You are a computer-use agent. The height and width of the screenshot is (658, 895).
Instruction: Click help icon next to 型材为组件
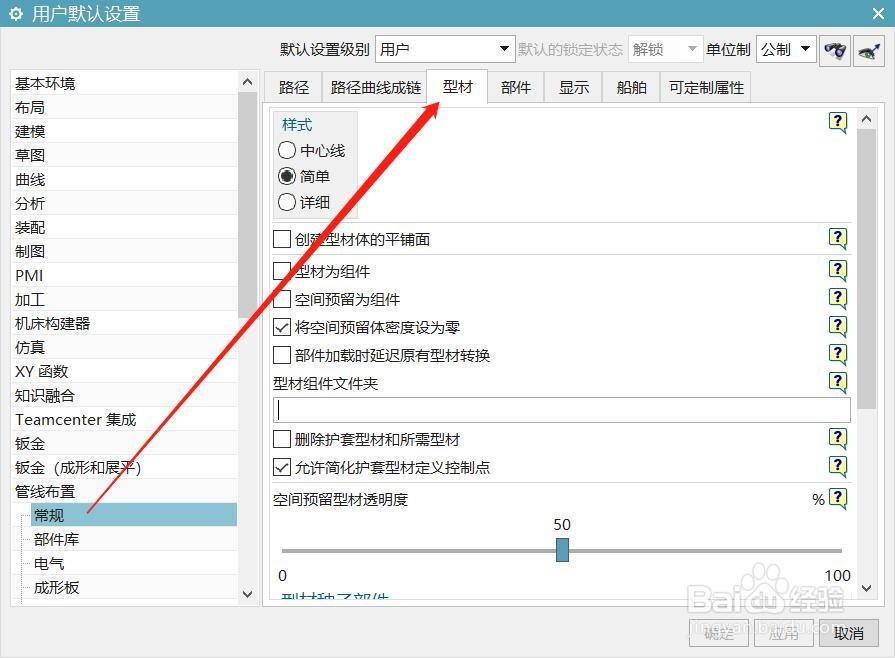tap(838, 269)
